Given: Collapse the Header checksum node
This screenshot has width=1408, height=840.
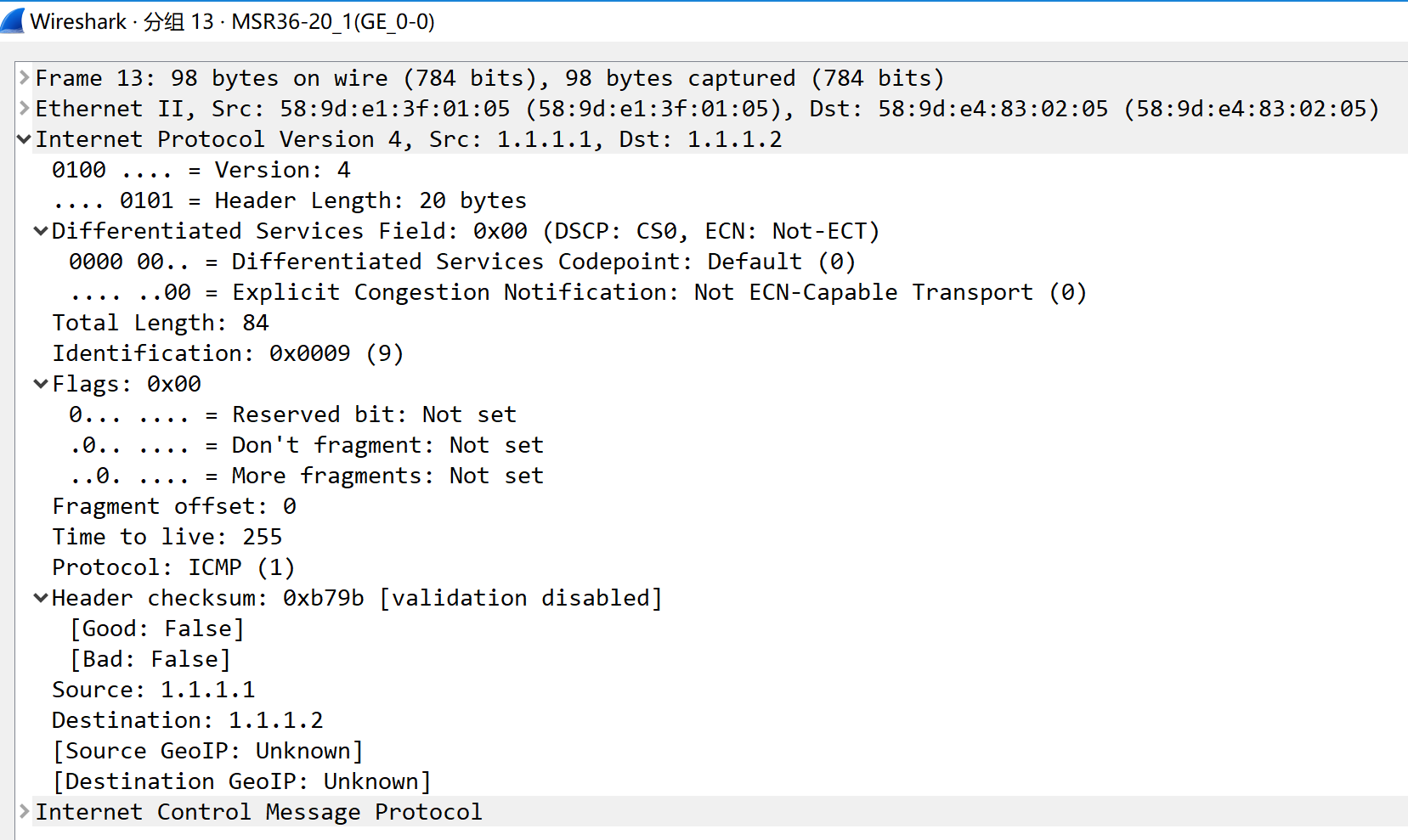Looking at the screenshot, I should coord(41,598).
